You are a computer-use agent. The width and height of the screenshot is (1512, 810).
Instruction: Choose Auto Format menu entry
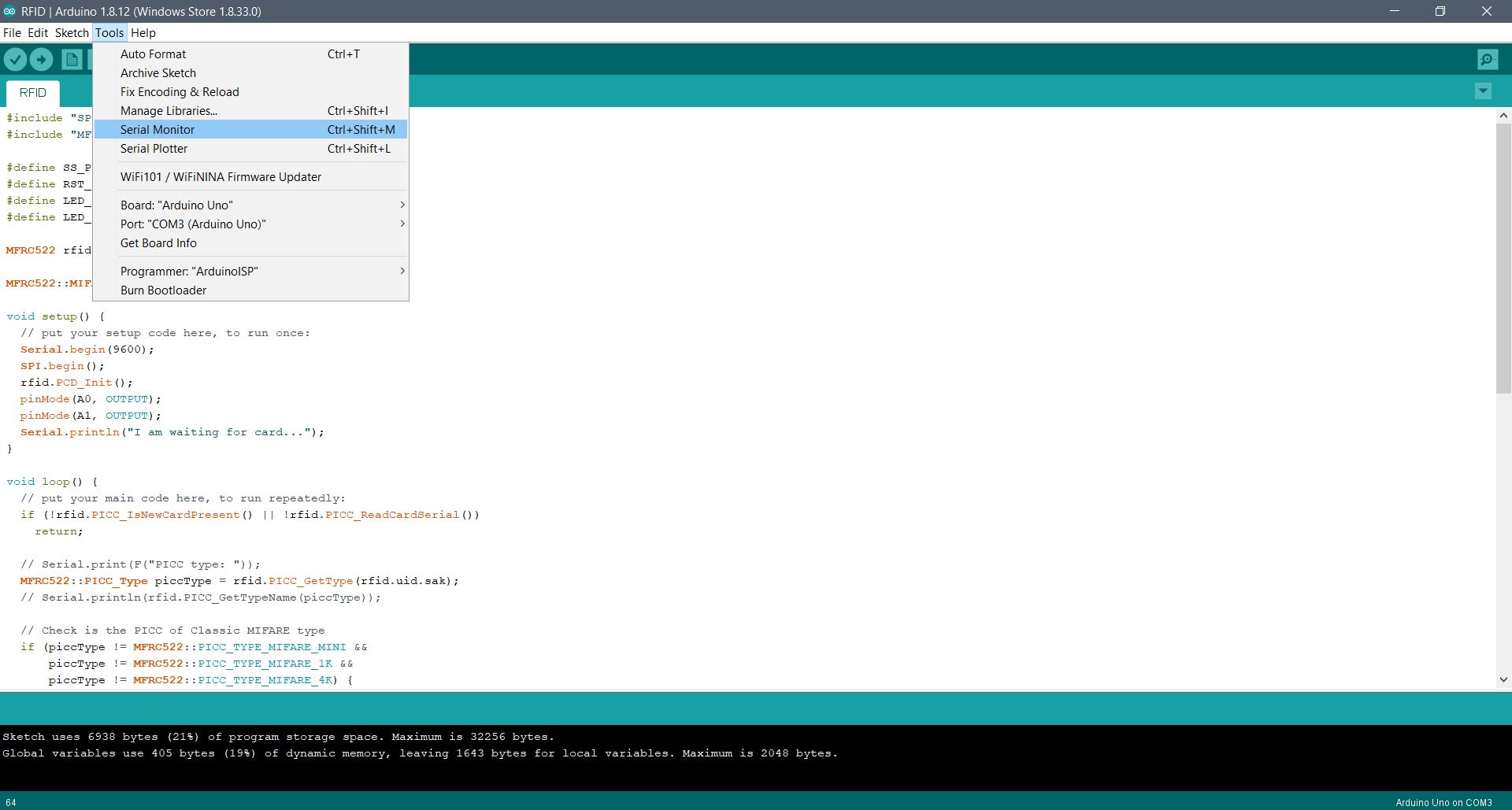(x=154, y=54)
